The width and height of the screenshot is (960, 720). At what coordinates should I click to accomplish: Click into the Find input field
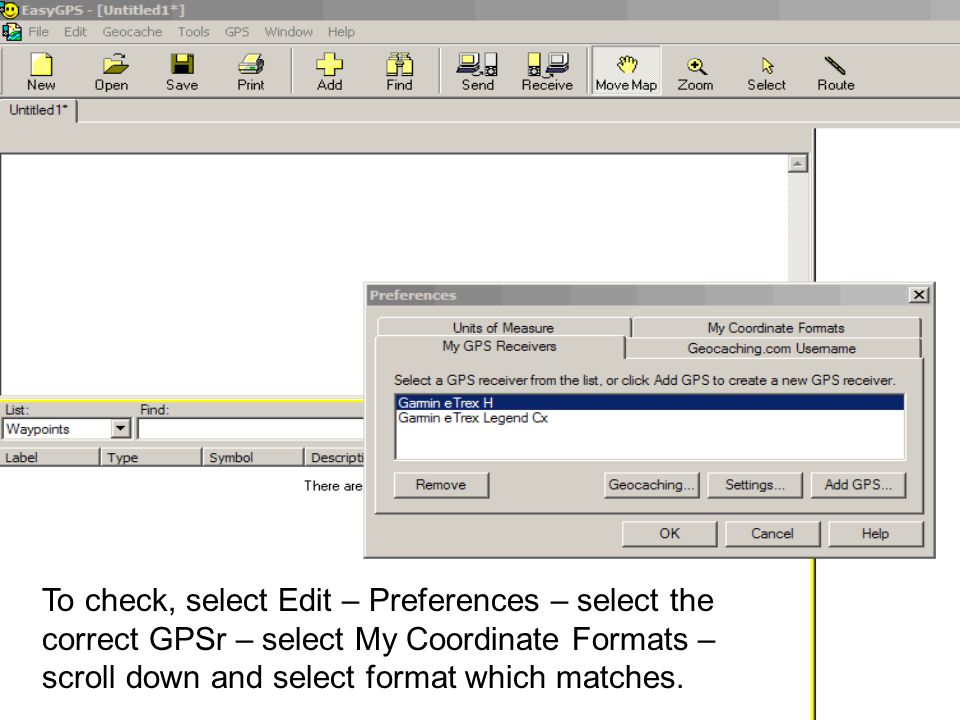pyautogui.click(x=251, y=429)
